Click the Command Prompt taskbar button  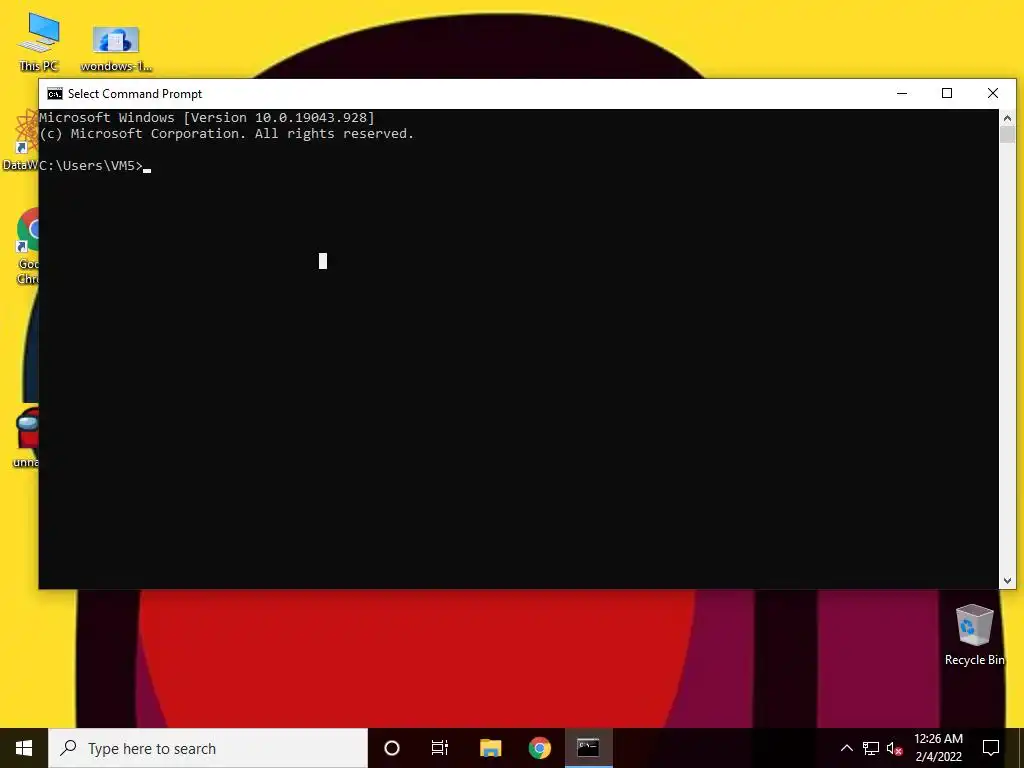pyautogui.click(x=588, y=748)
